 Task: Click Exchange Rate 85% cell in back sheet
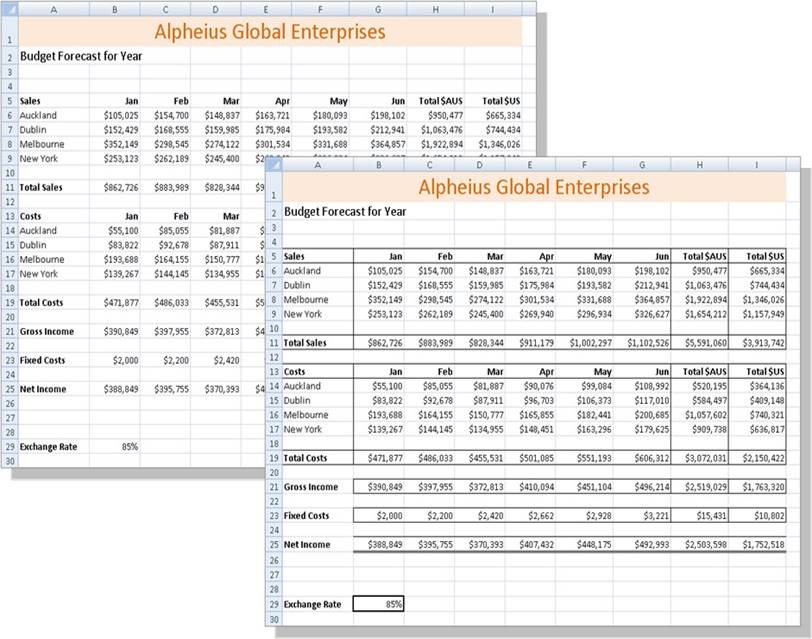pyautogui.click(x=114, y=446)
